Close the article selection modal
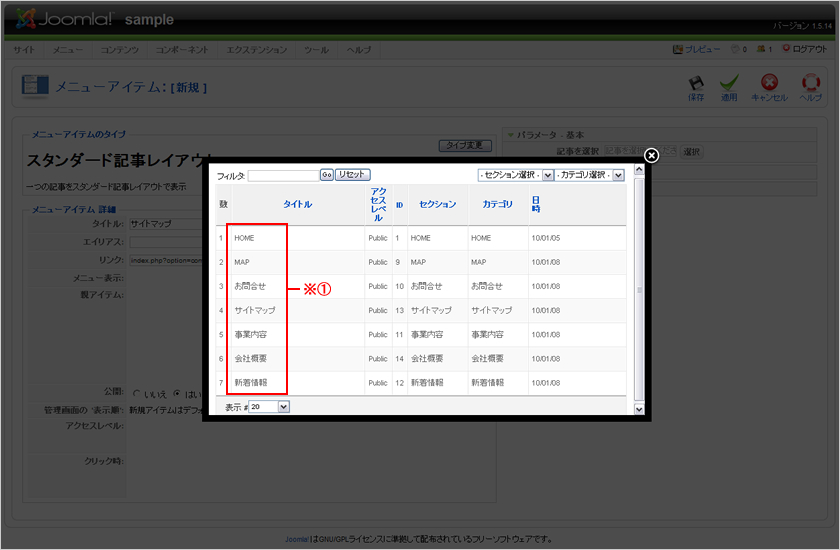Viewport: 840px width, 550px height. coord(651,155)
